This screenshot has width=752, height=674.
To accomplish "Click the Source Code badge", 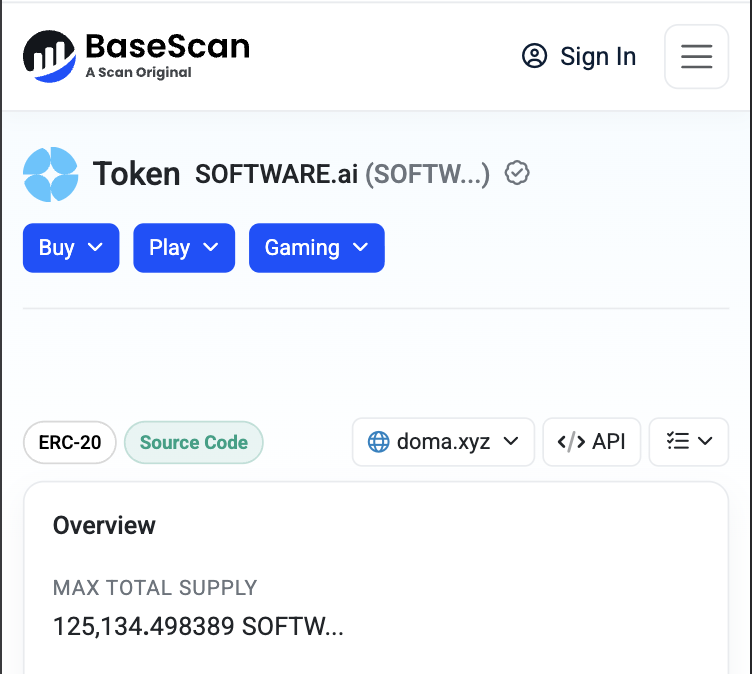I will [194, 442].
